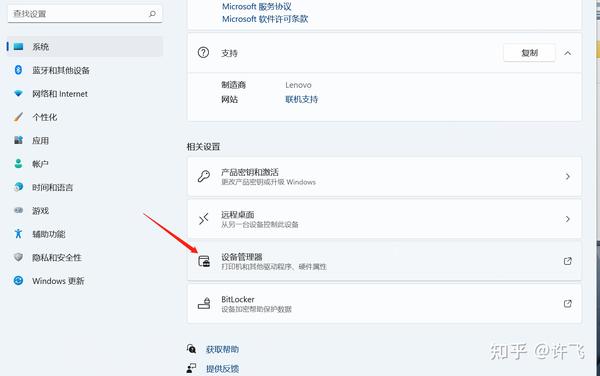Image resolution: width=600 pixels, height=376 pixels.
Task: Open the 联机支持 website link
Action: pos(302,99)
